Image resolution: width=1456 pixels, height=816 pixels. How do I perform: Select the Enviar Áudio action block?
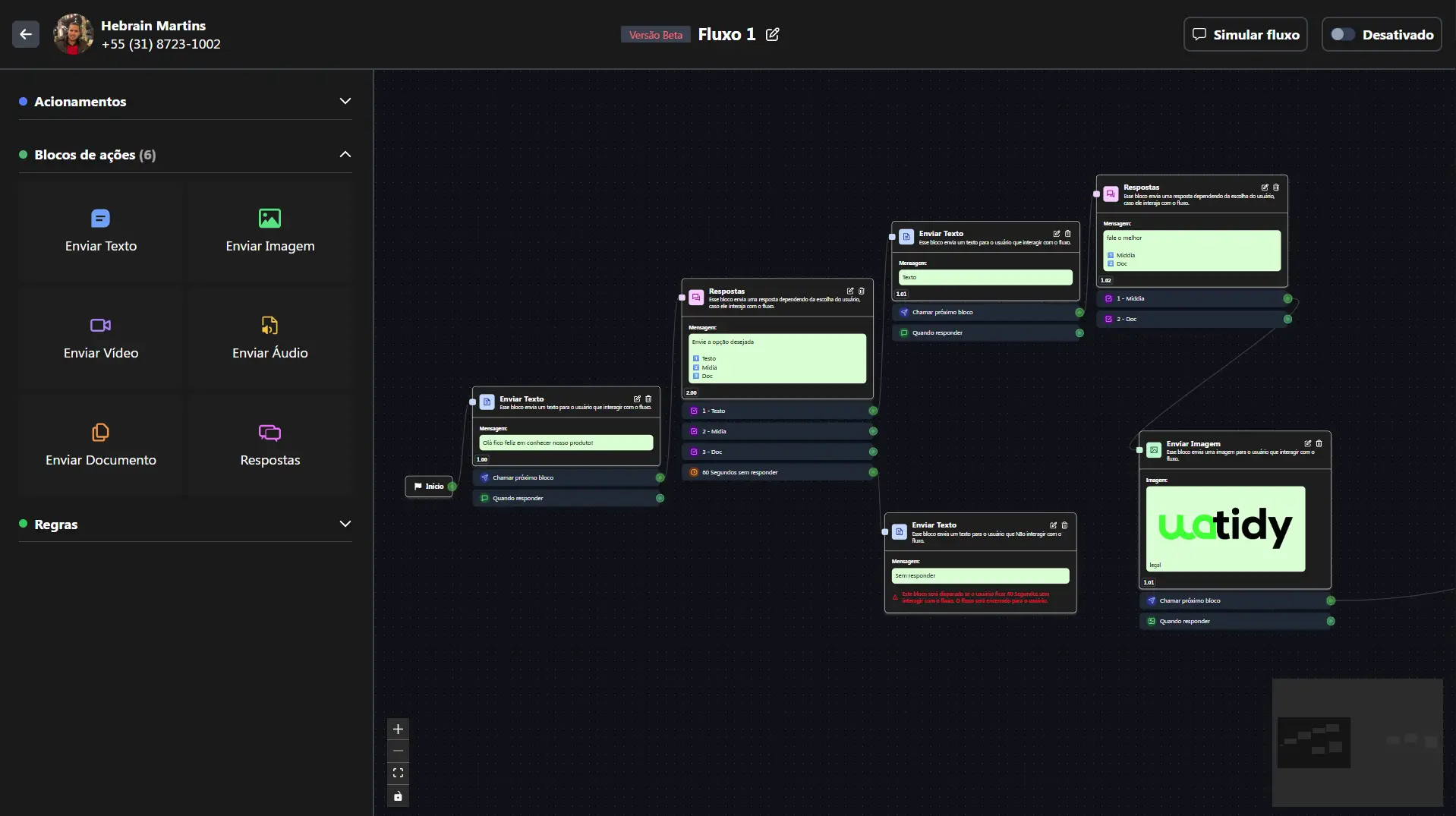pyautogui.click(x=270, y=338)
